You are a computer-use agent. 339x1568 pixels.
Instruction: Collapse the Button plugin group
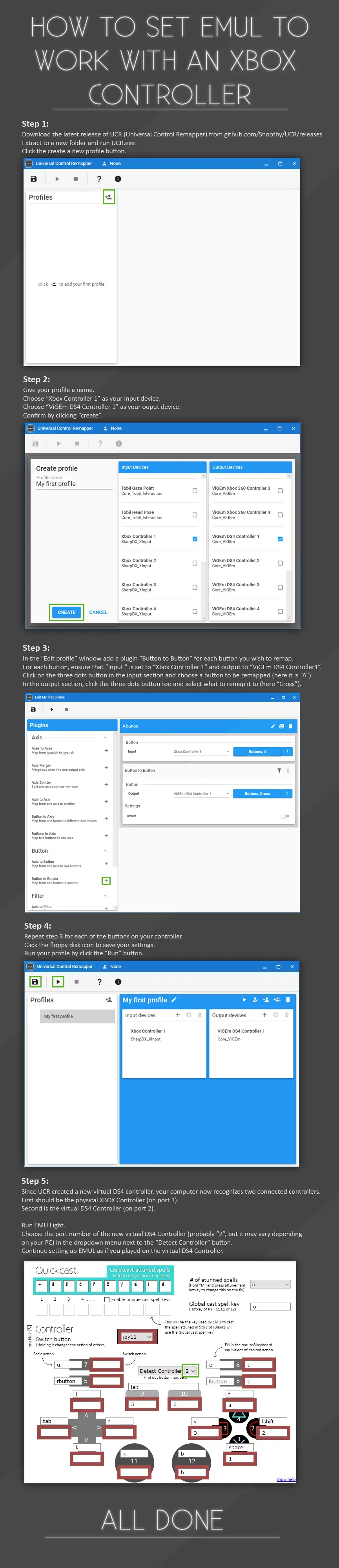click(106, 851)
